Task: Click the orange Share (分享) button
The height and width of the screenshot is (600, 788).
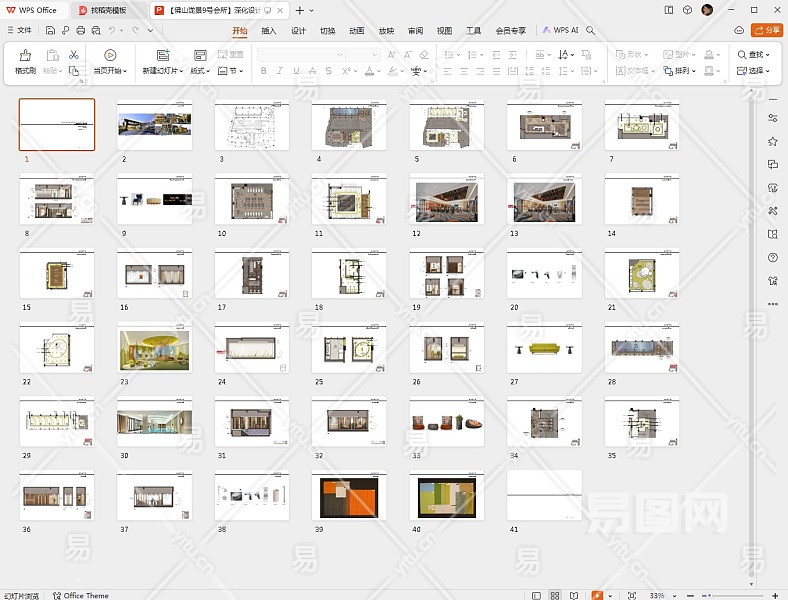Action: click(x=766, y=31)
